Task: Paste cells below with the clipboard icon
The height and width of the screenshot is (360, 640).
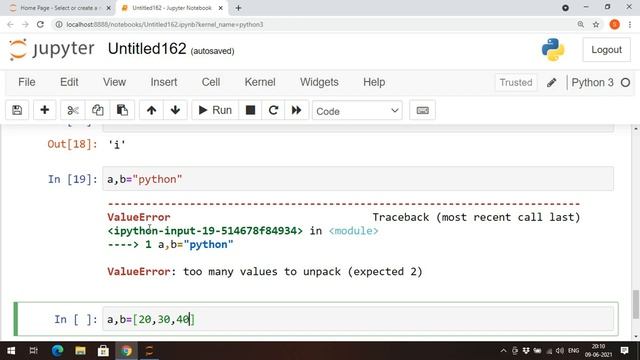Action: [x=122, y=110]
